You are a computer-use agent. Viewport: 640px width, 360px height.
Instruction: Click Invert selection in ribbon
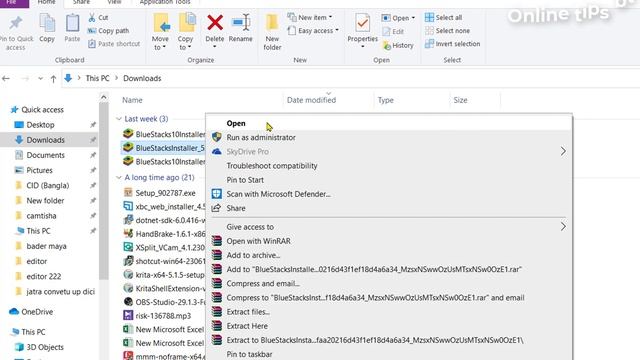point(452,44)
